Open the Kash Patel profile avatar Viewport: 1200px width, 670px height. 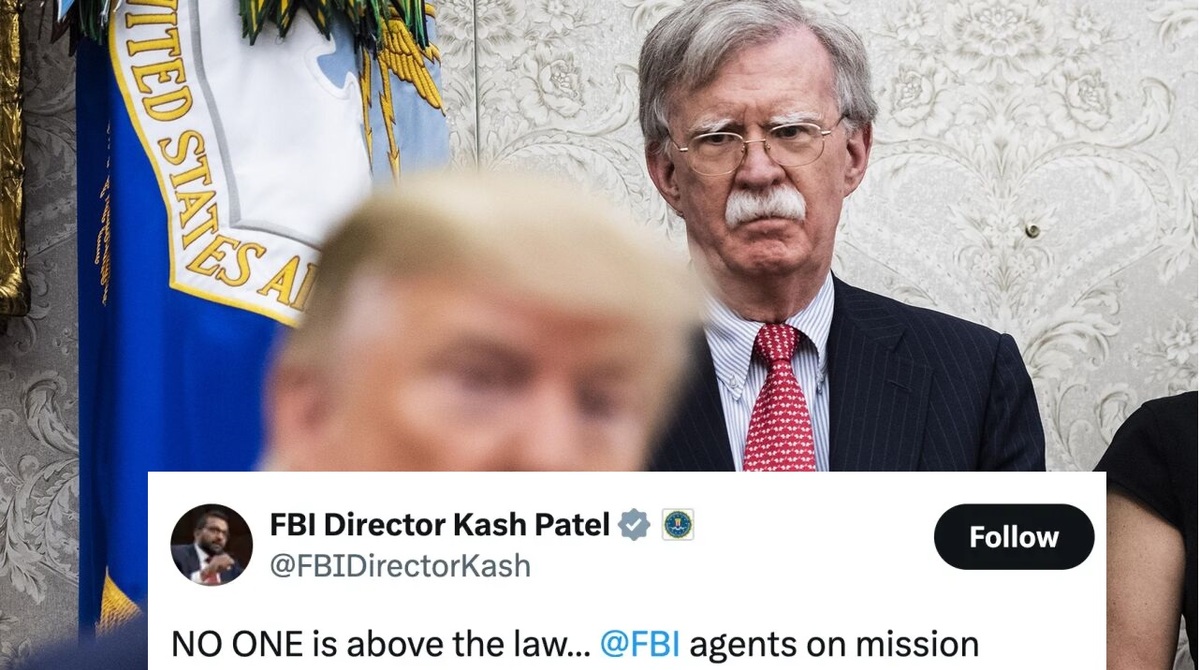pos(211,545)
